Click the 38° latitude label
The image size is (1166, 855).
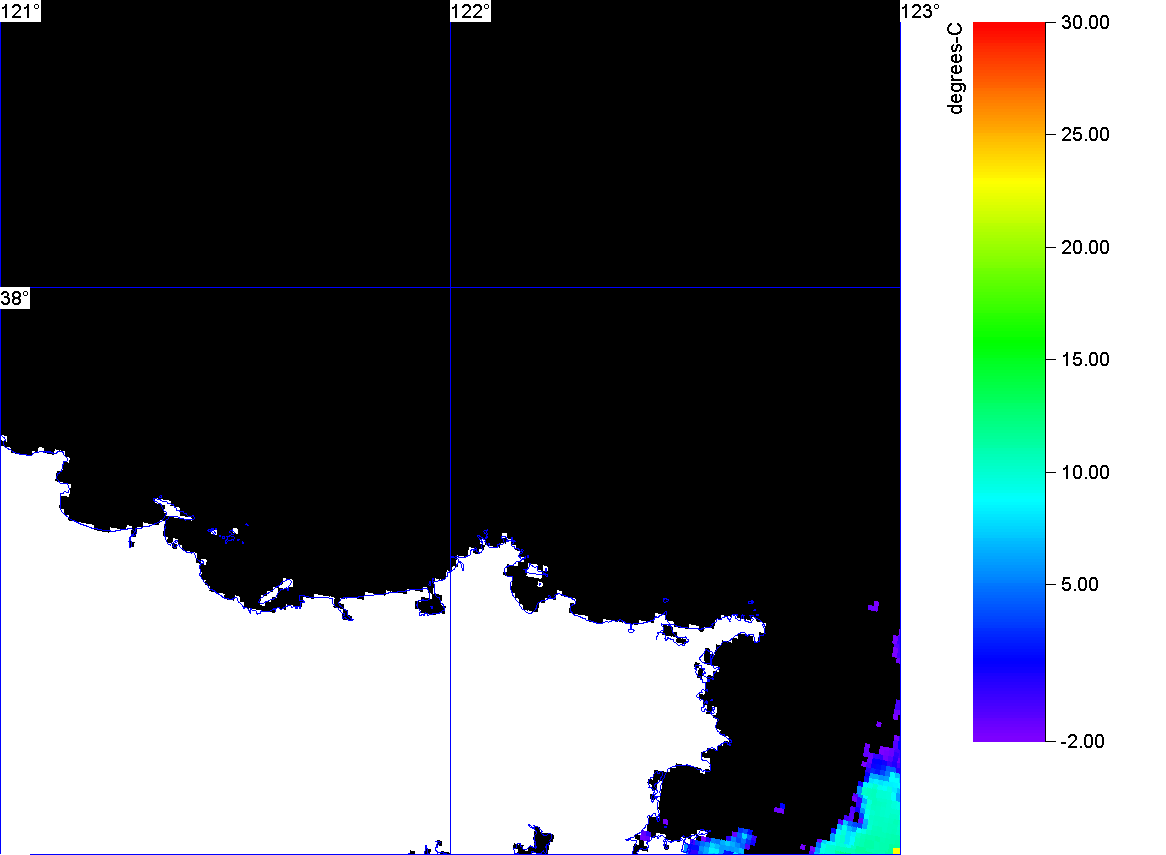[15, 299]
